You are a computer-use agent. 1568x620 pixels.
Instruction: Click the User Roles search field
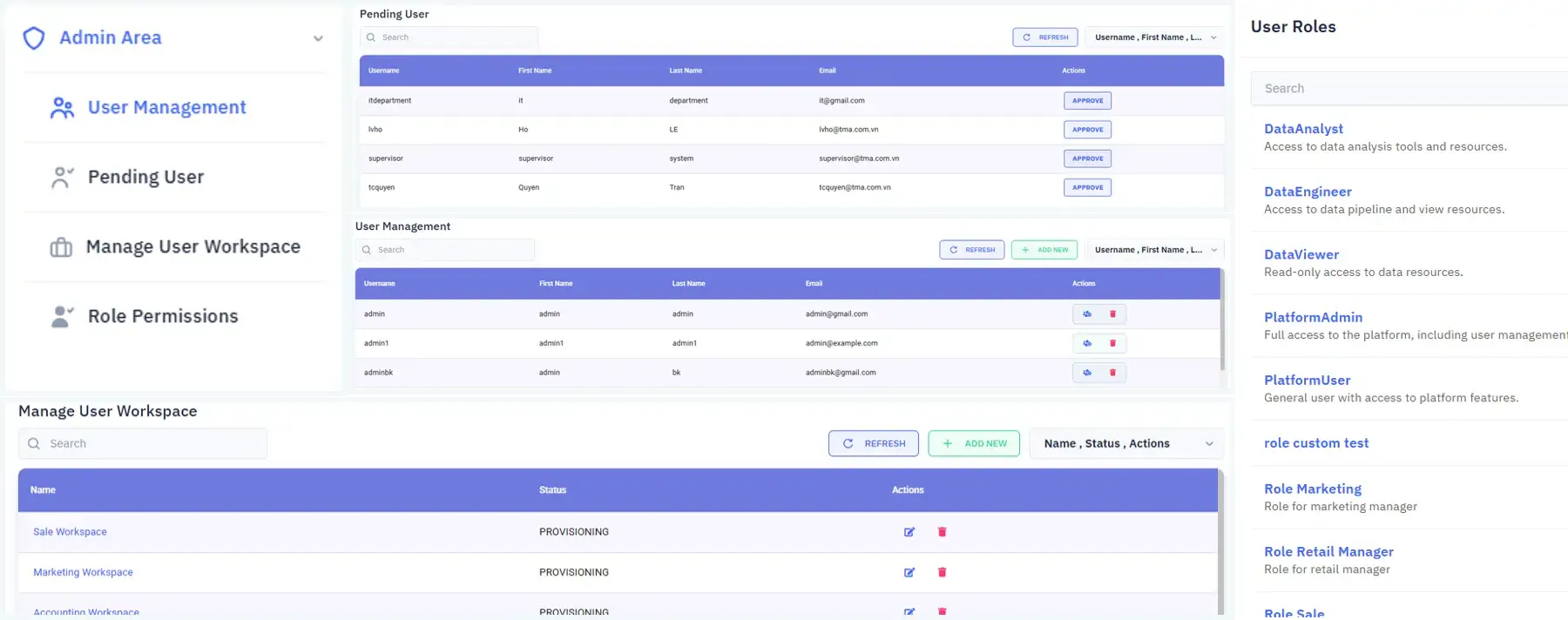(x=1409, y=89)
